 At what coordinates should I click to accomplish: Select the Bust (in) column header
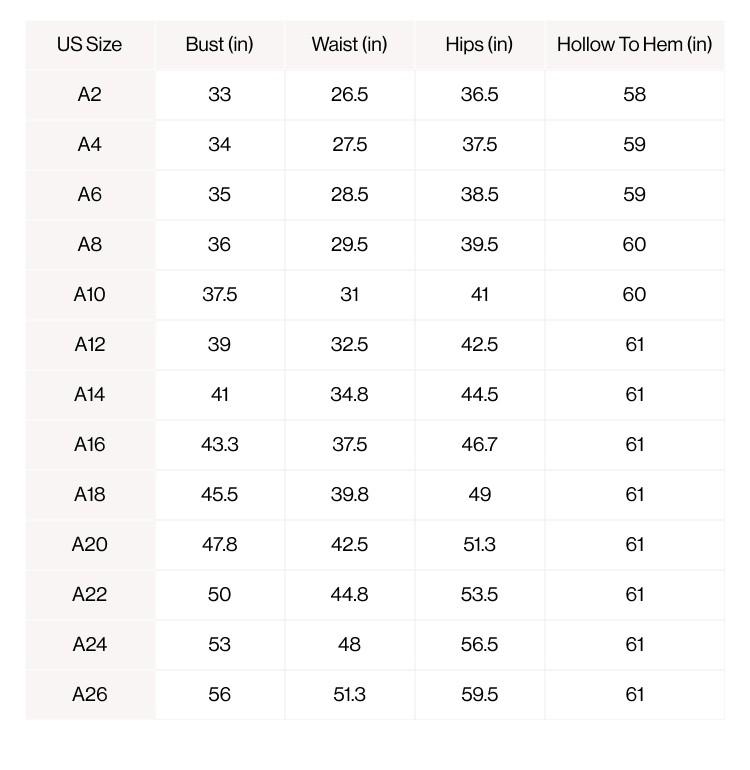219,44
